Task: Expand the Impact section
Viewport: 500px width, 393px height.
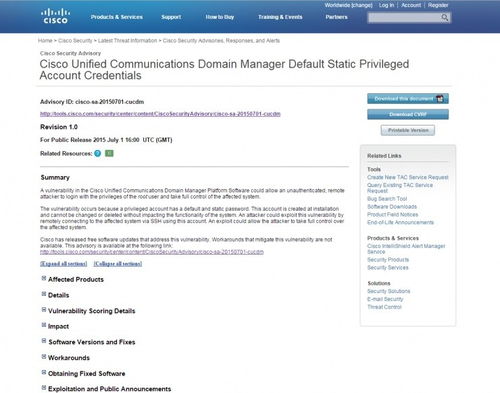Action: pyautogui.click(x=44, y=325)
